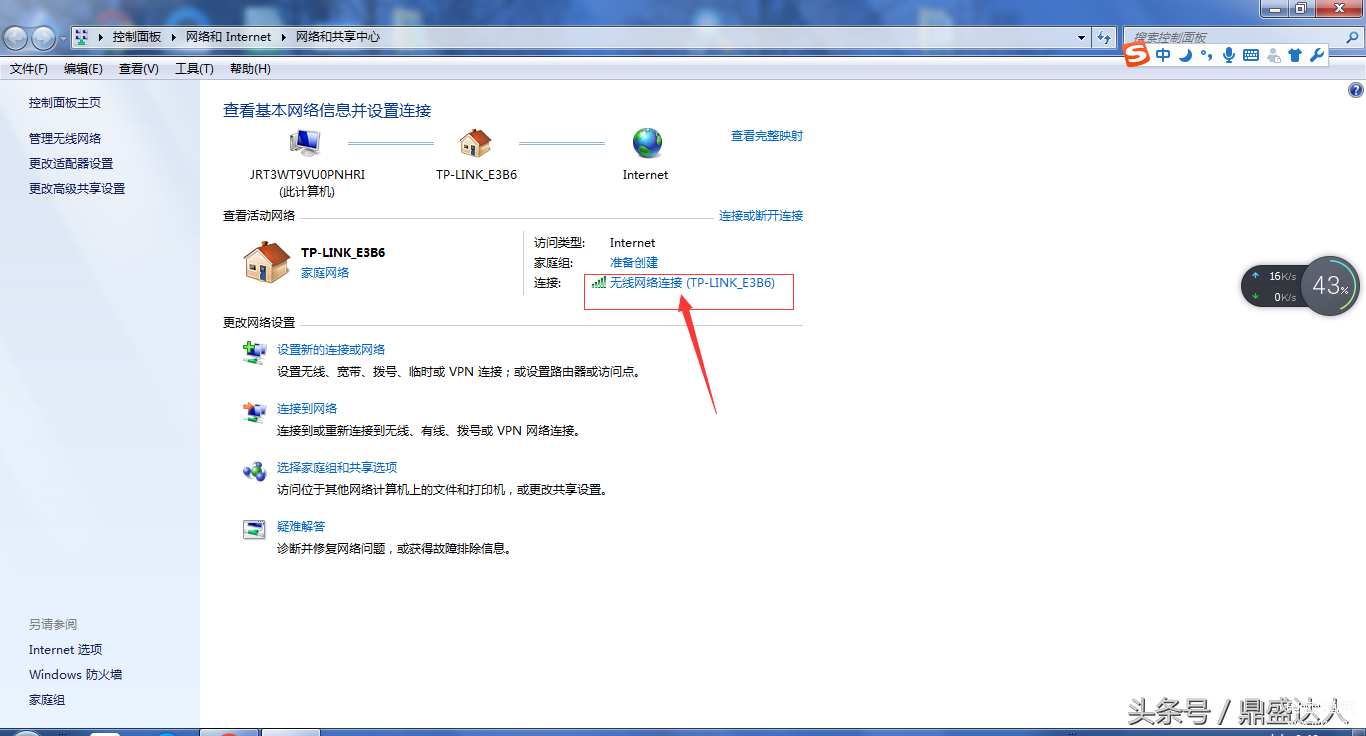
Task: Click the wireless signal bars icon
Action: pyautogui.click(x=598, y=283)
